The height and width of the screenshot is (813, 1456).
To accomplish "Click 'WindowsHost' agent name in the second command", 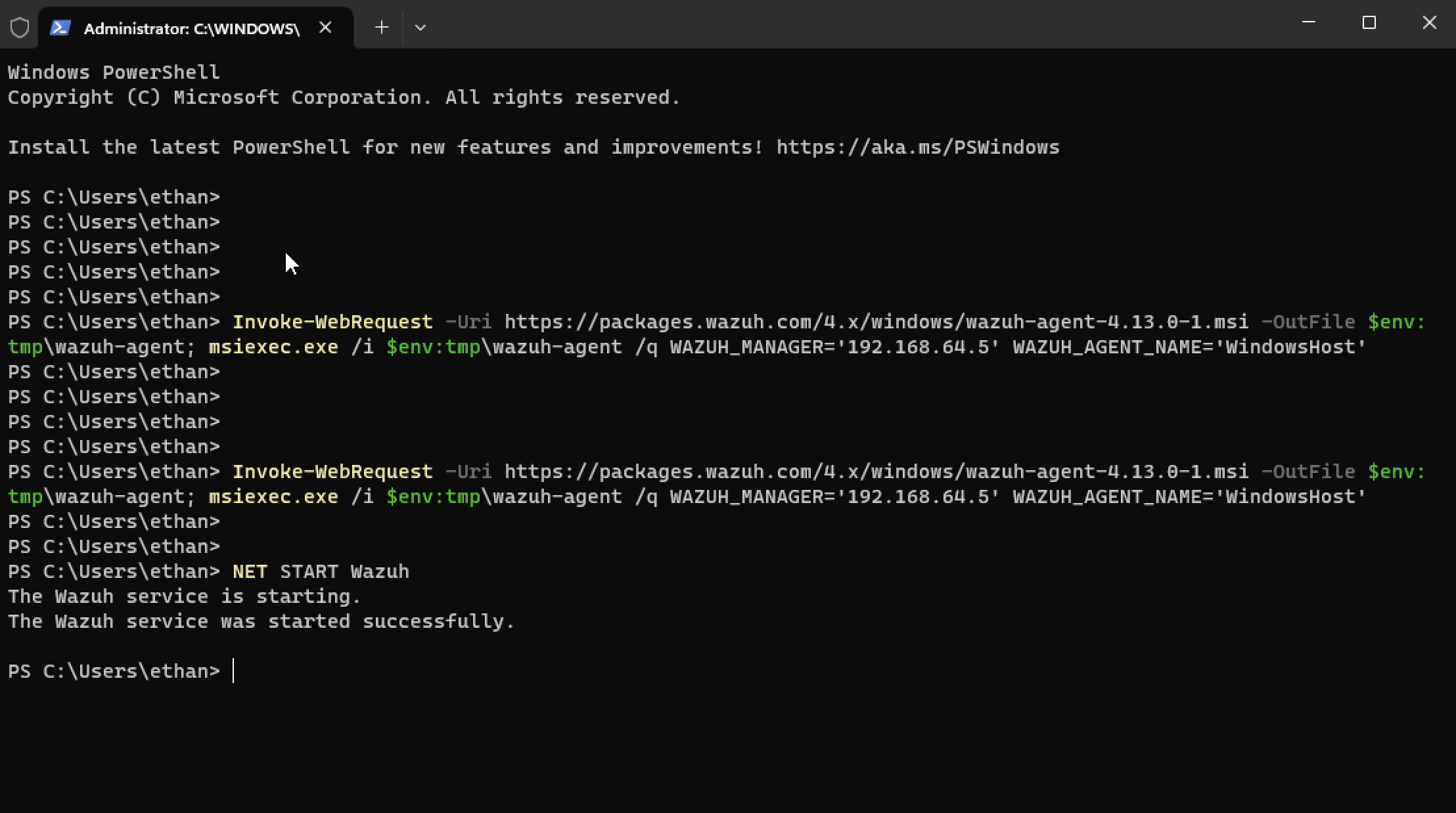I will pos(1290,496).
